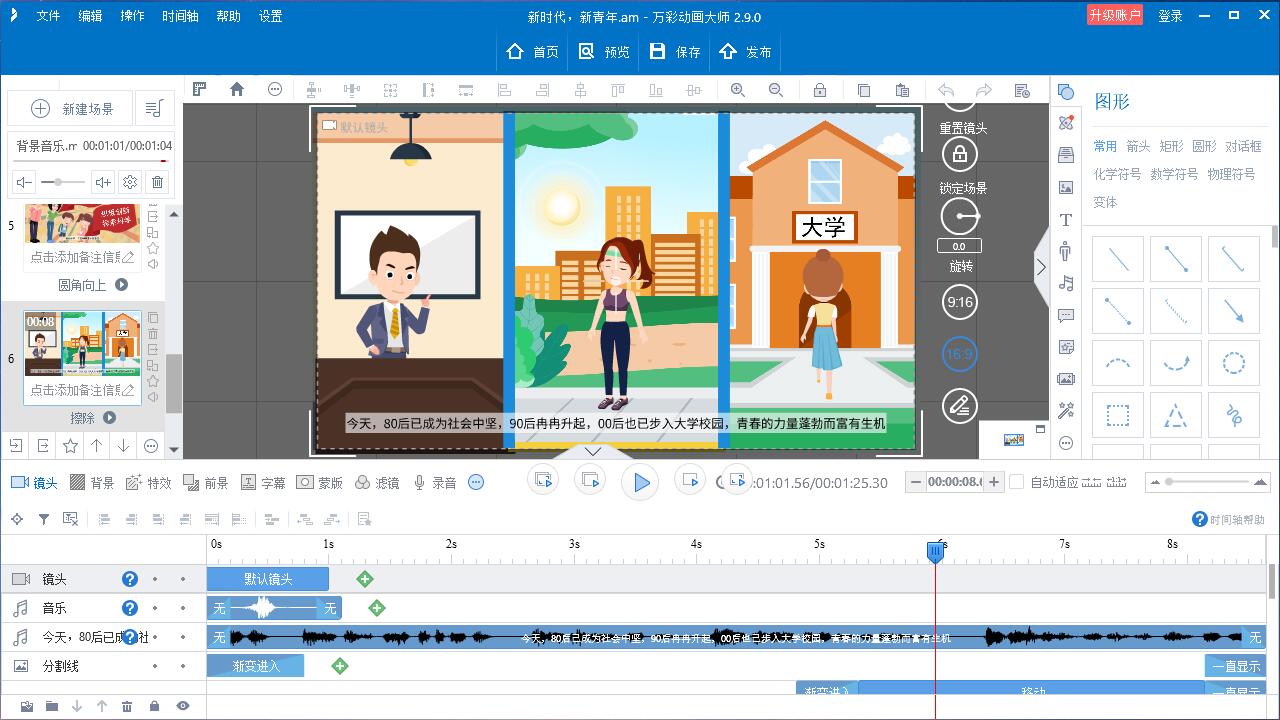Click 发布 to publish the project

745,52
